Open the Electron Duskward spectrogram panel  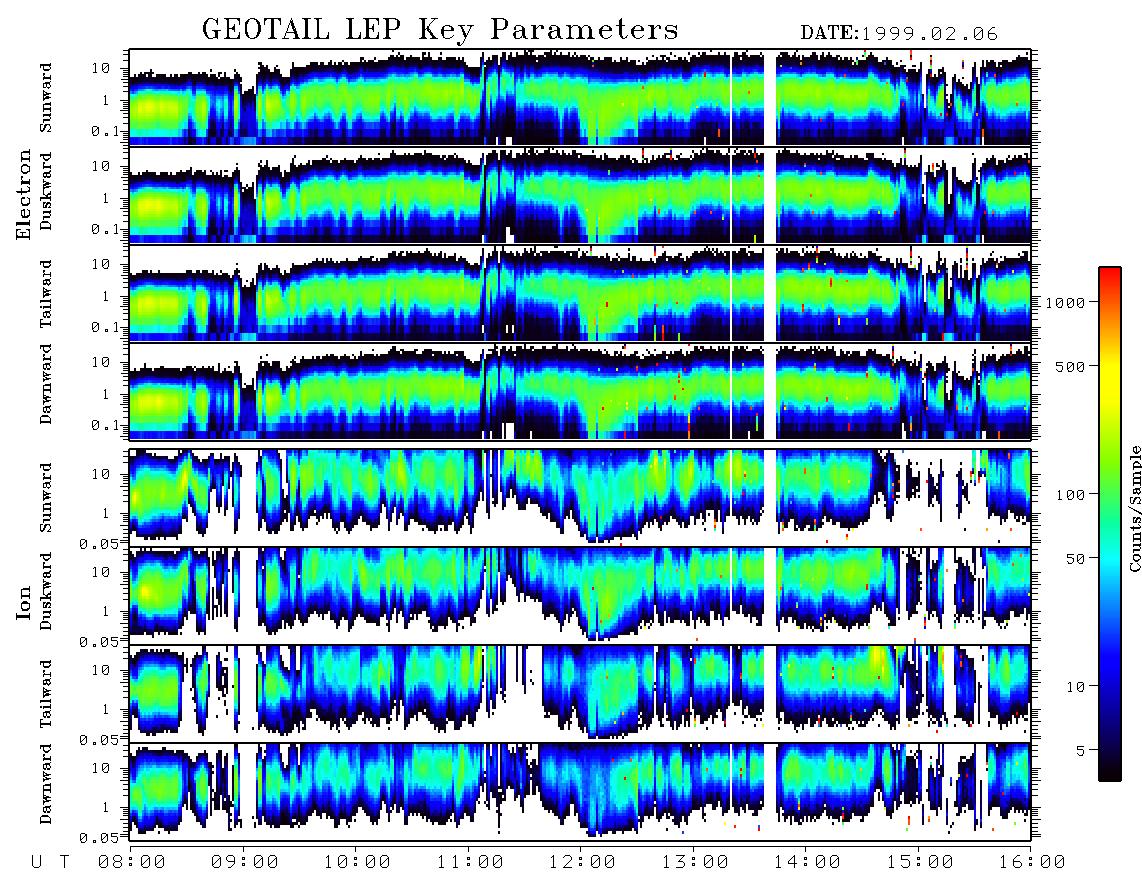tap(580, 195)
